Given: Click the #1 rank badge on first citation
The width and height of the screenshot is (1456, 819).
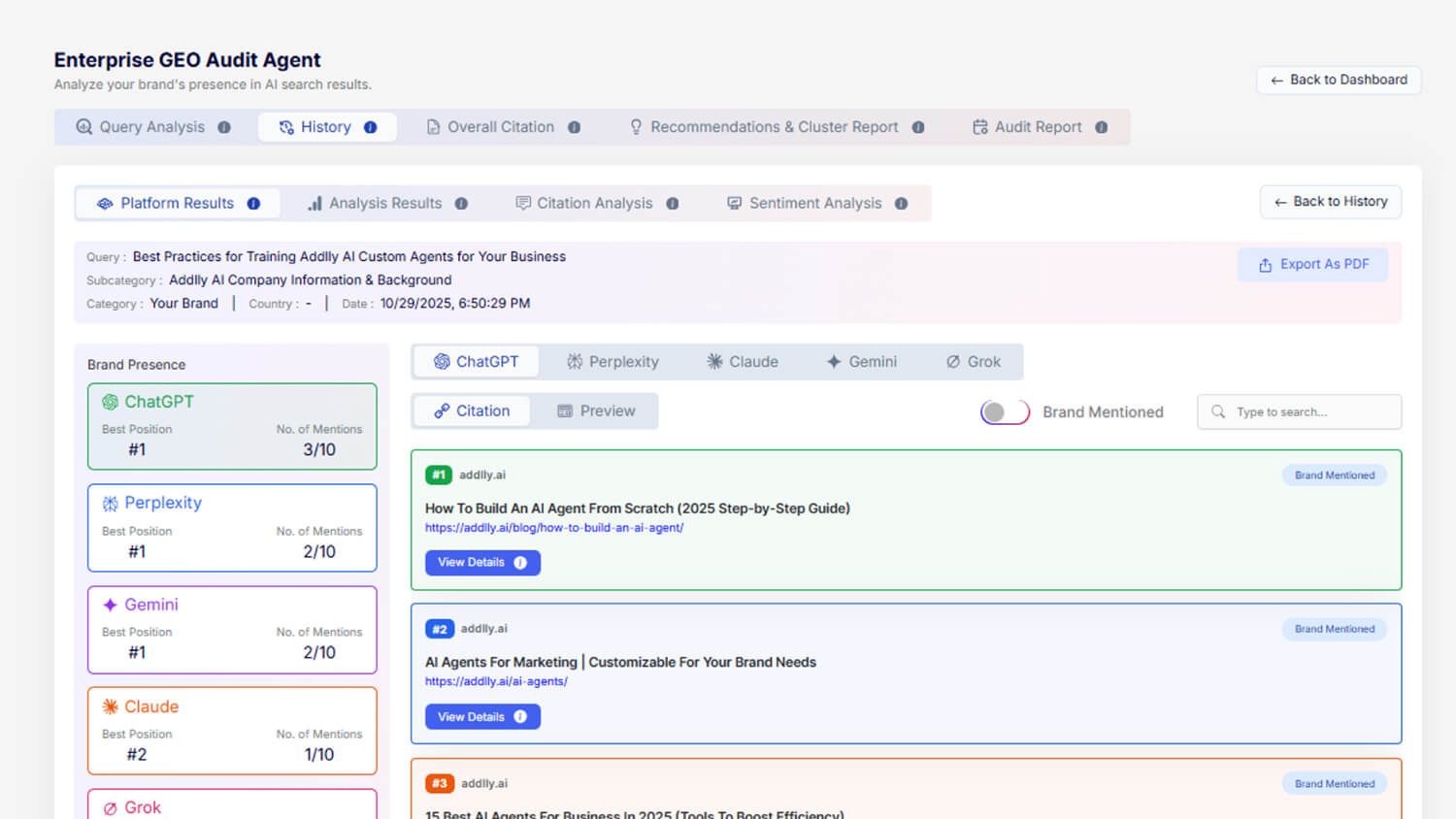Looking at the screenshot, I should 439,475.
